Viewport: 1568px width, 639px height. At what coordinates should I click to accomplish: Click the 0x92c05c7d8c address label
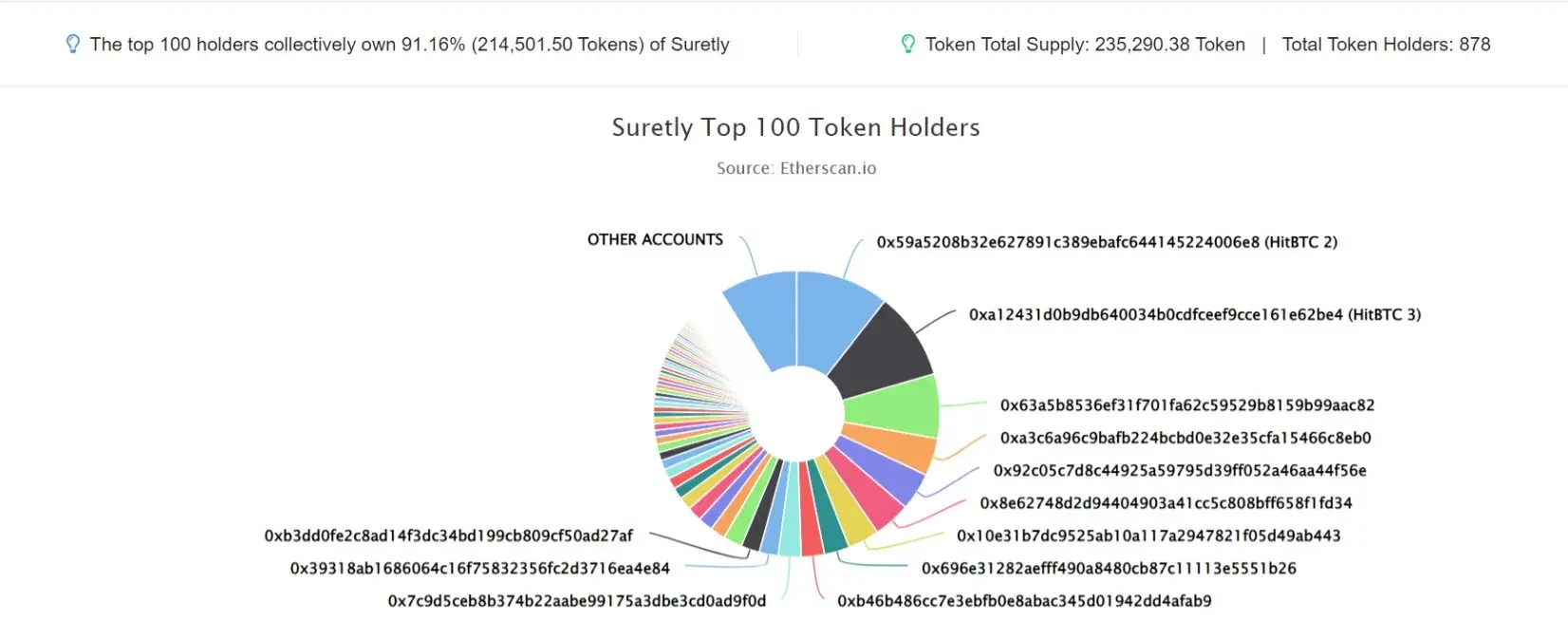coord(1180,470)
